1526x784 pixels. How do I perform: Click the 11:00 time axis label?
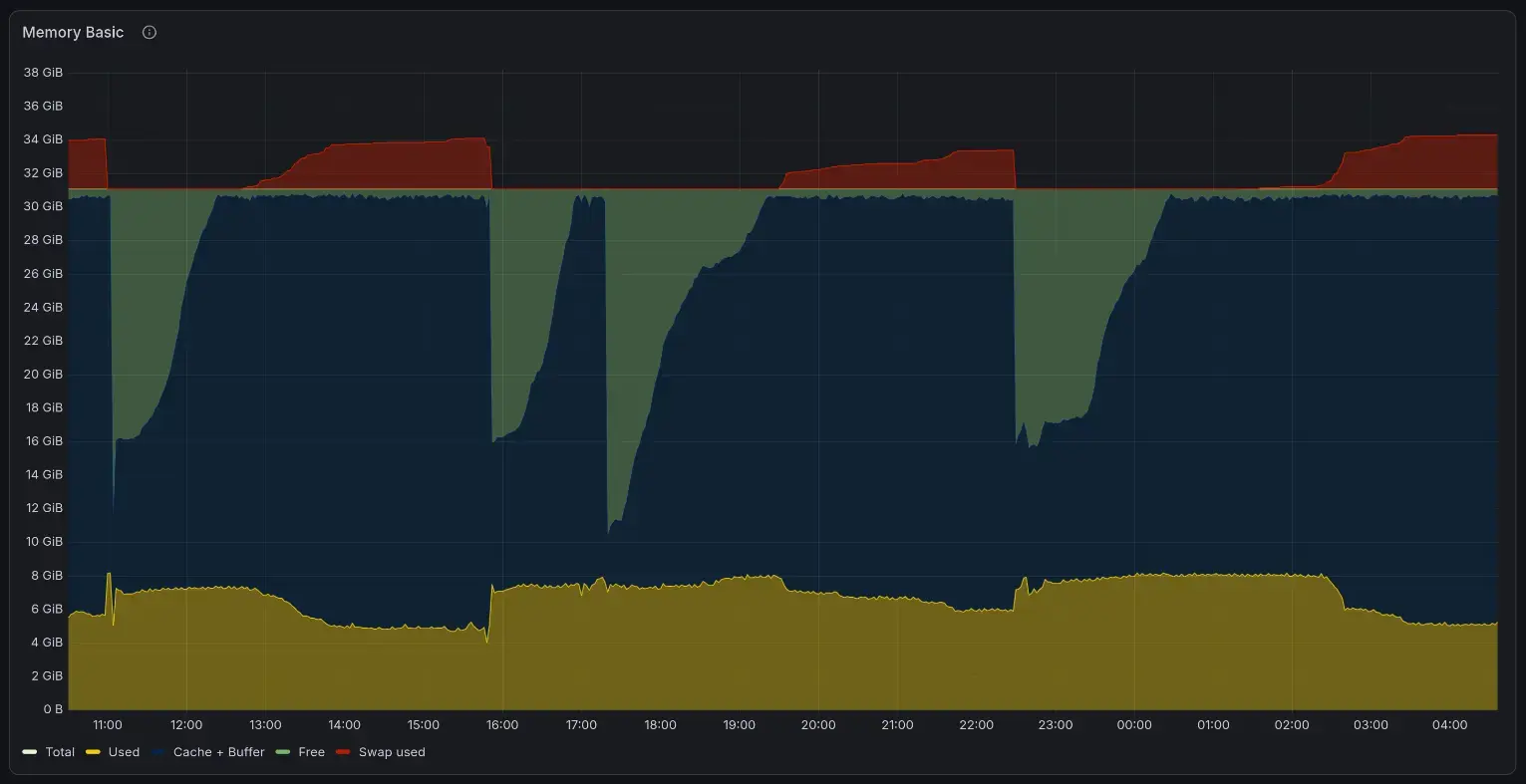(108, 725)
